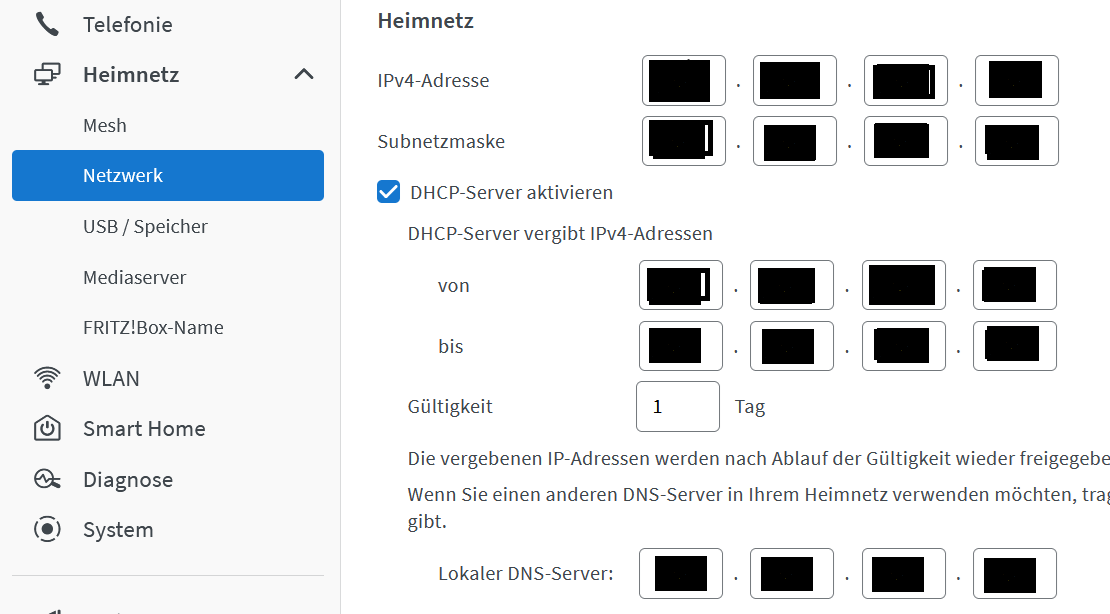This screenshot has height=614, width=1110.
Task: Collapse the Heimnetz menu chevron
Action: [x=304, y=75]
